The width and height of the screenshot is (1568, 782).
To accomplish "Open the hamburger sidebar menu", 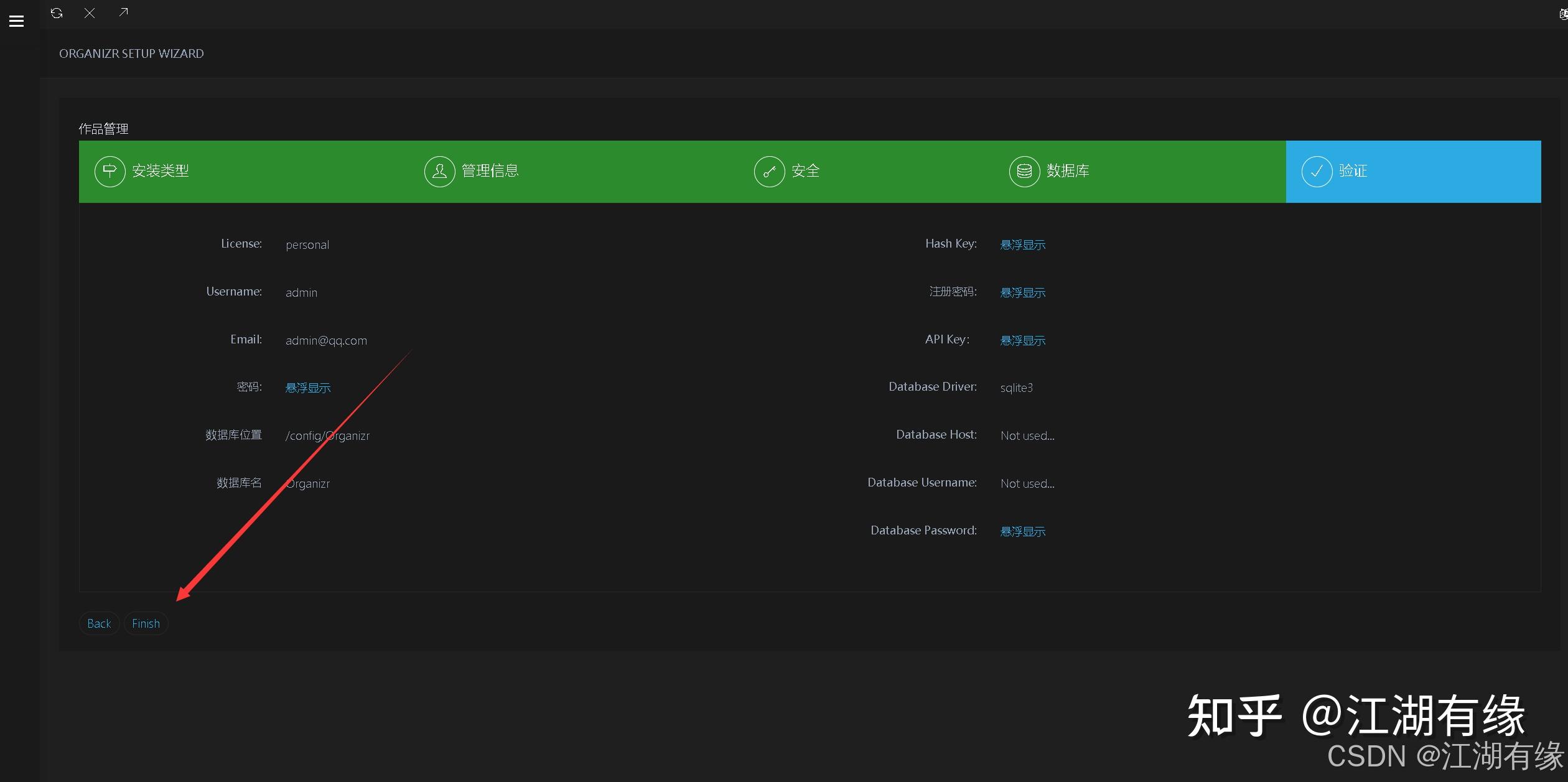I will pos(17,22).
